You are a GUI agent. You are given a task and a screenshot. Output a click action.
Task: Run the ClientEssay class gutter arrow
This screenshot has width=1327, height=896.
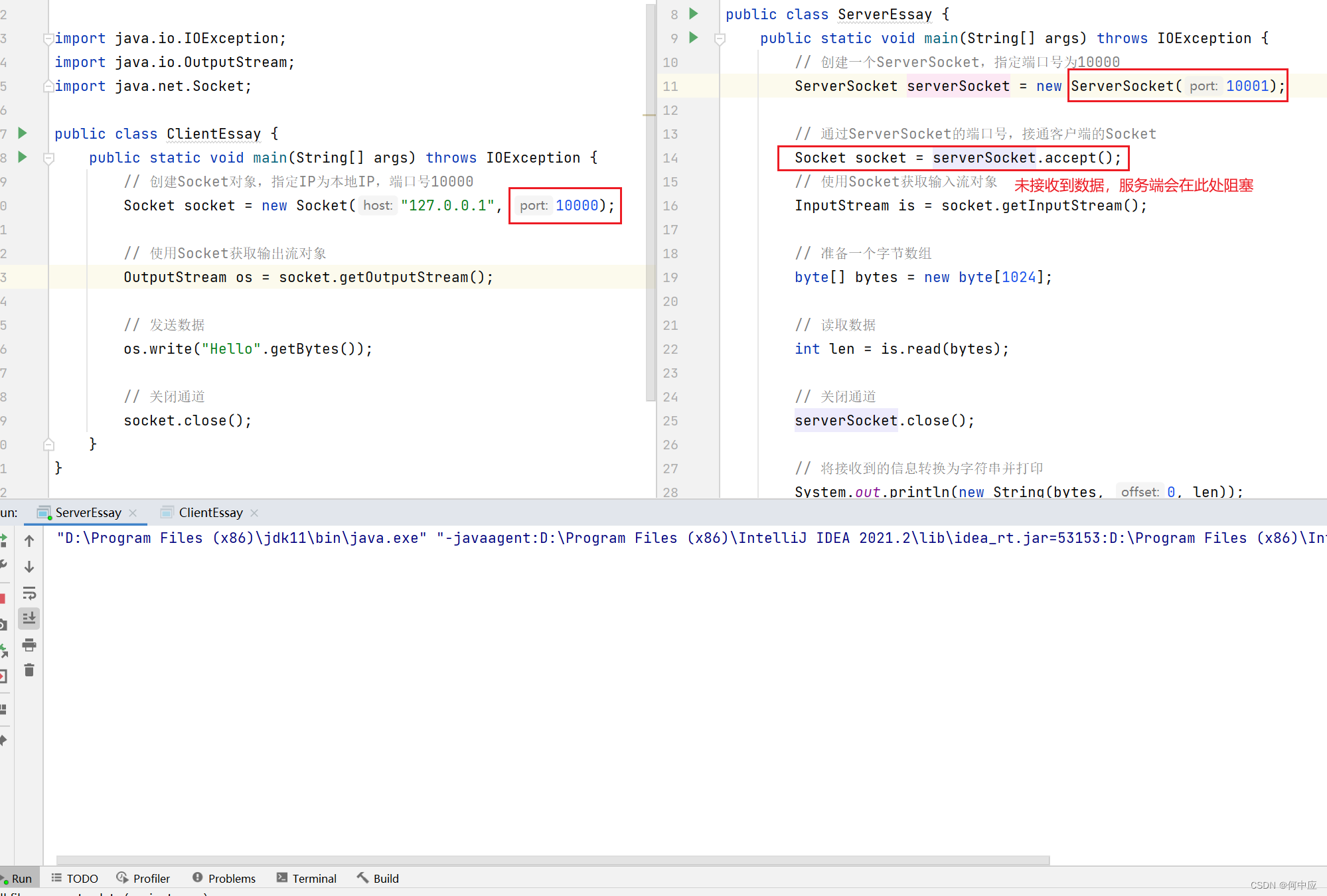(x=23, y=133)
